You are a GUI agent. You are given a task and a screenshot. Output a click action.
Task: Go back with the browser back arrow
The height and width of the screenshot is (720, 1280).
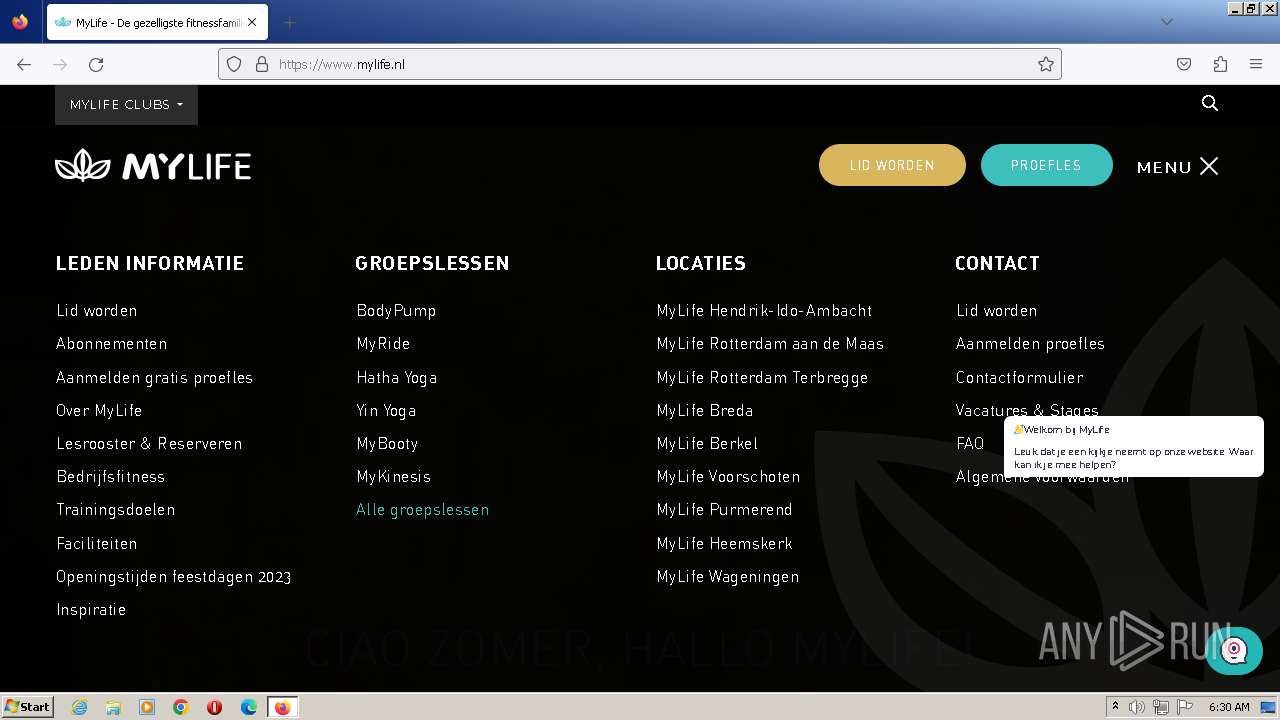point(24,64)
